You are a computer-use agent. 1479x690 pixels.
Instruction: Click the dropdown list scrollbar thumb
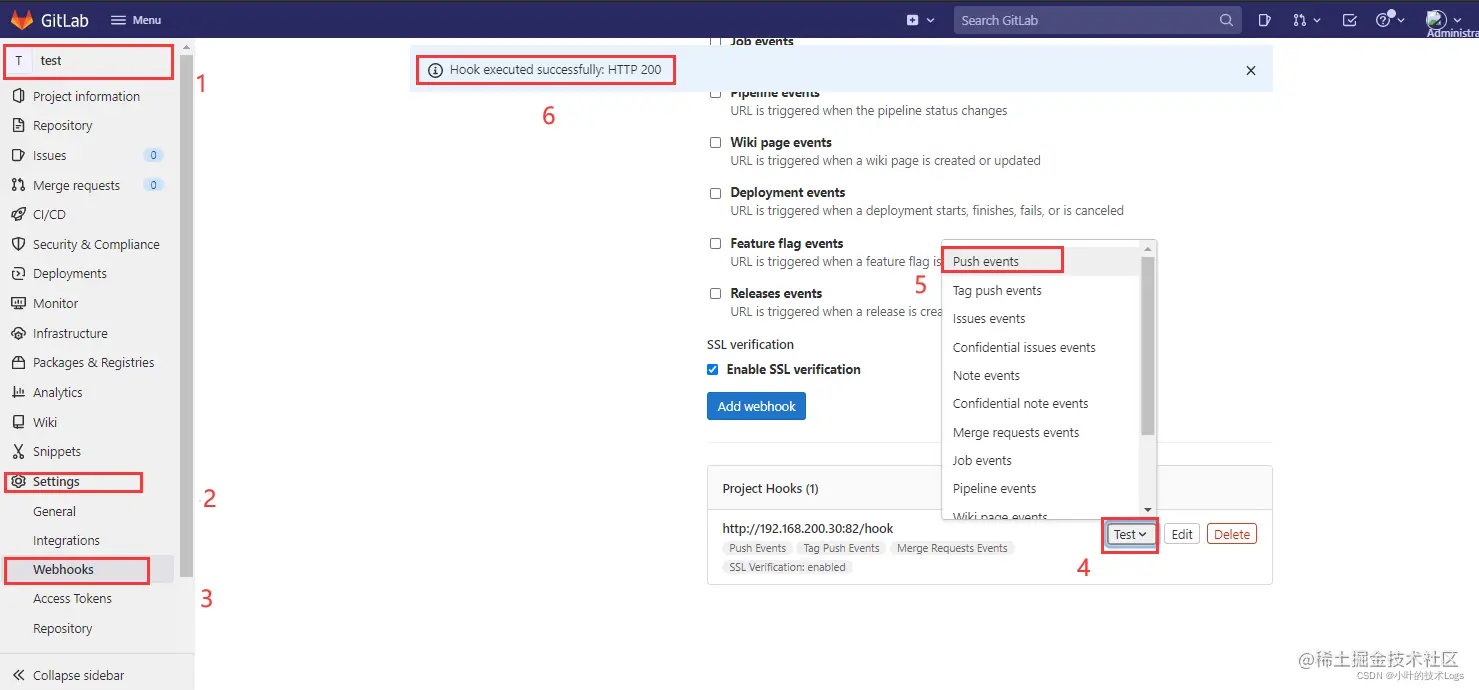tap(1148, 345)
